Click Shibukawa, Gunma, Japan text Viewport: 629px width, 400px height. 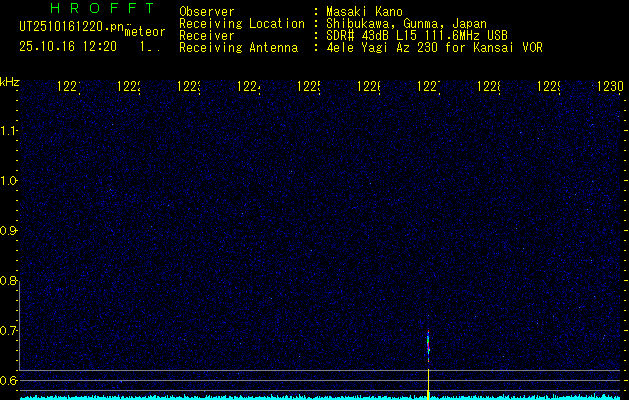tap(406, 24)
